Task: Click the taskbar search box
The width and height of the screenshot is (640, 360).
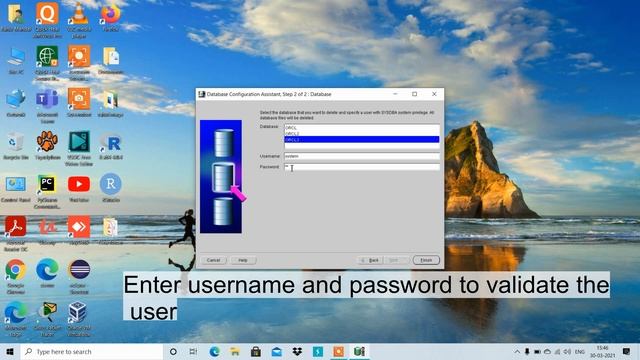Action: [x=92, y=351]
